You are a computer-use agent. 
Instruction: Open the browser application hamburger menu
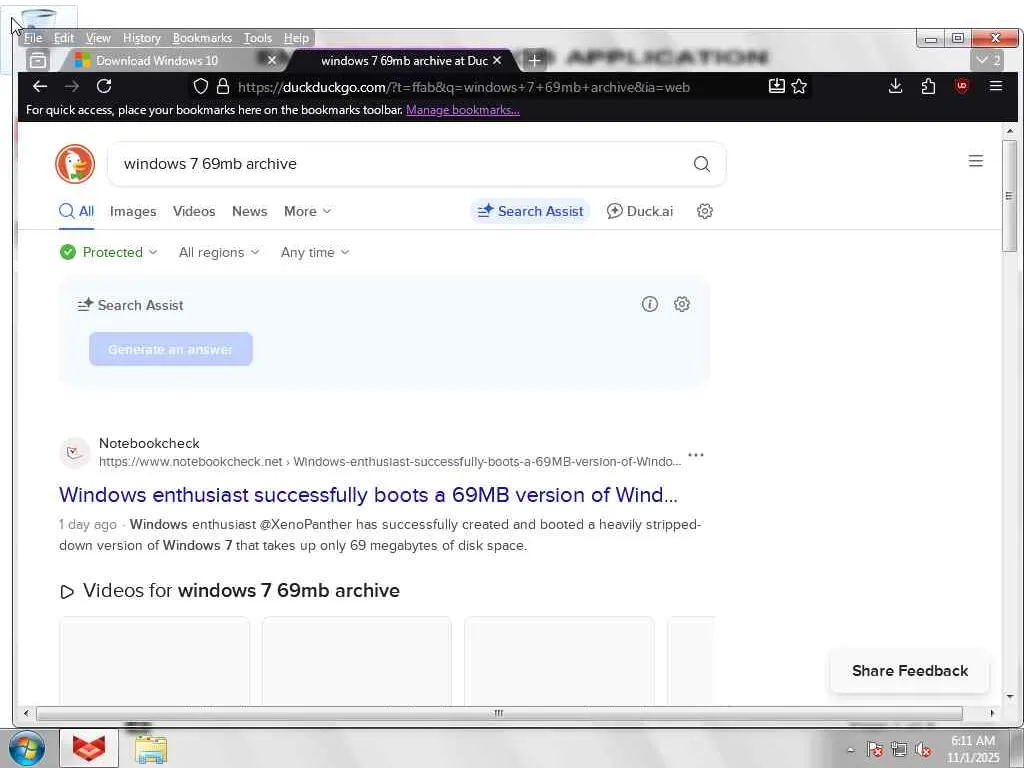995,86
